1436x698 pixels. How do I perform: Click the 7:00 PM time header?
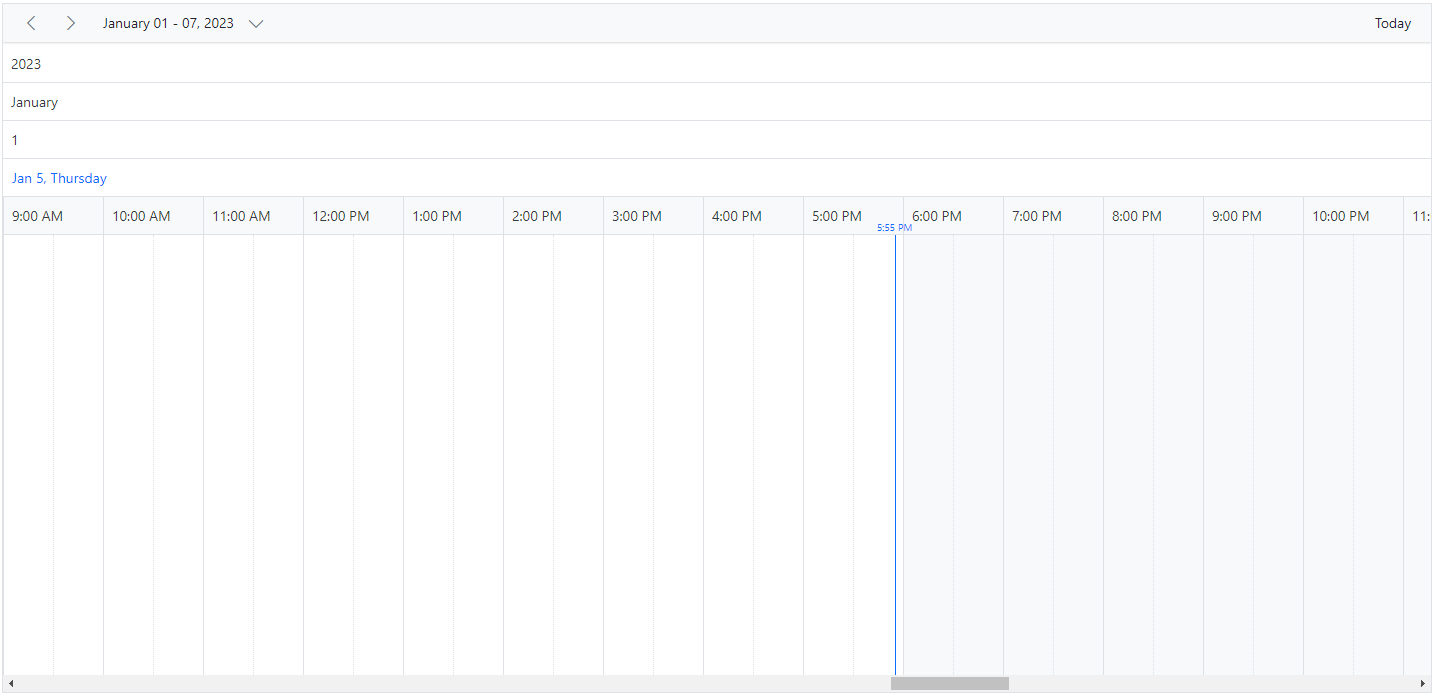tap(1053, 216)
